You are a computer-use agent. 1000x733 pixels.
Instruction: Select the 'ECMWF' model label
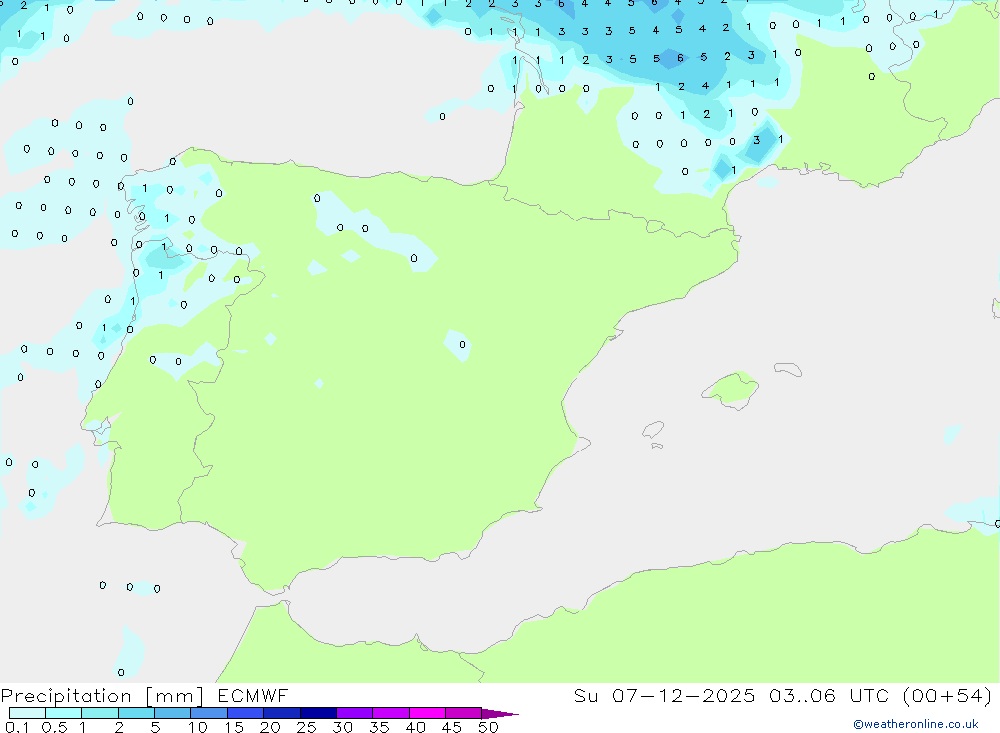point(253,695)
